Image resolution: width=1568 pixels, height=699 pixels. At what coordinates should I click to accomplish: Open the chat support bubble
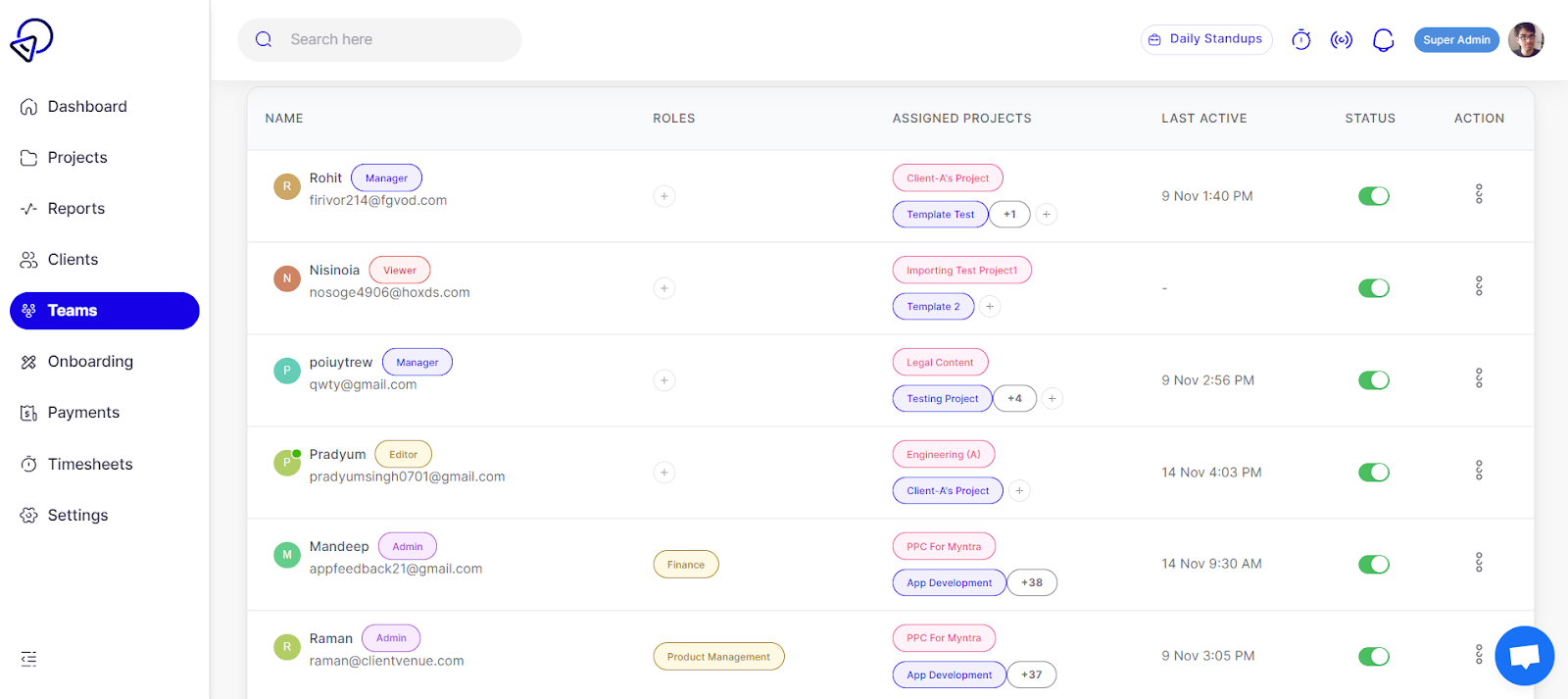pos(1524,656)
